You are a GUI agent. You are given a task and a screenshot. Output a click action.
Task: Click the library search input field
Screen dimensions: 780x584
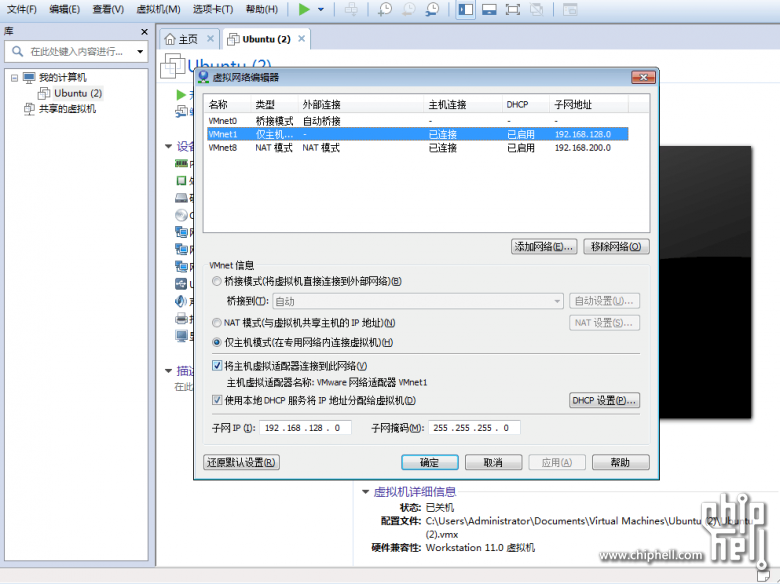click(75, 51)
